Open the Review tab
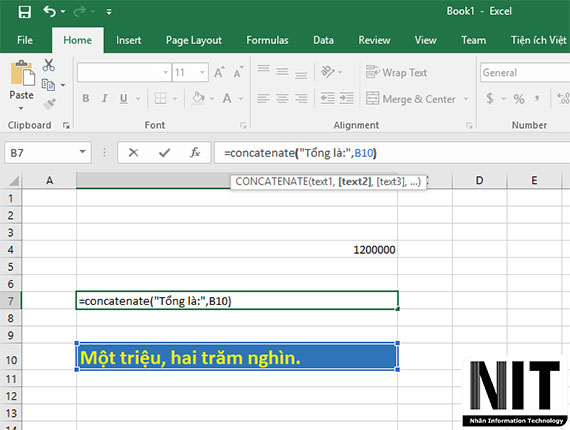This screenshot has height=430, width=570. 374,40
